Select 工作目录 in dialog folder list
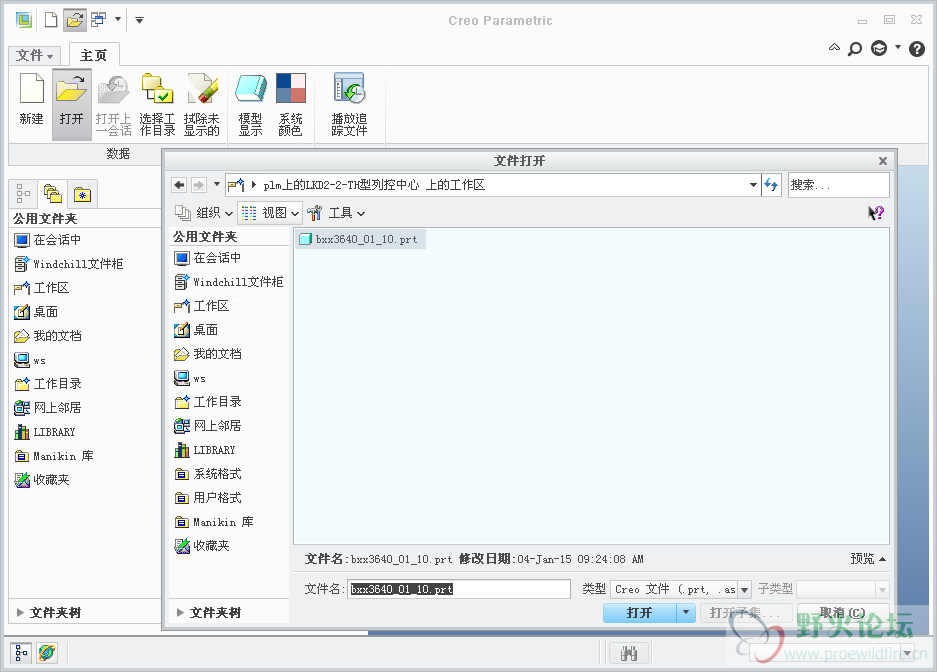 (x=208, y=402)
